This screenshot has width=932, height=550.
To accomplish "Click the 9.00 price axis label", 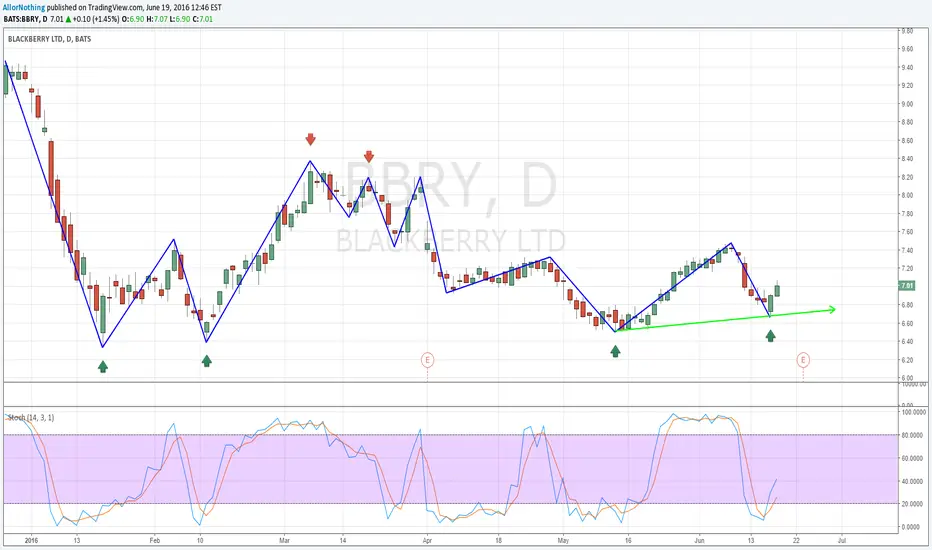I will 907,104.
